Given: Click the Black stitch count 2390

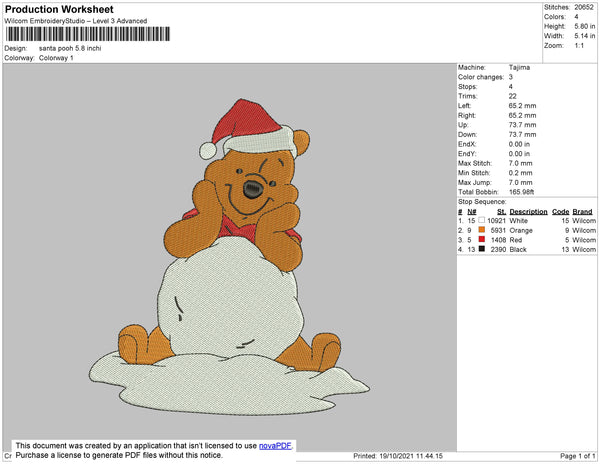Looking at the screenshot, I should tap(498, 249).
